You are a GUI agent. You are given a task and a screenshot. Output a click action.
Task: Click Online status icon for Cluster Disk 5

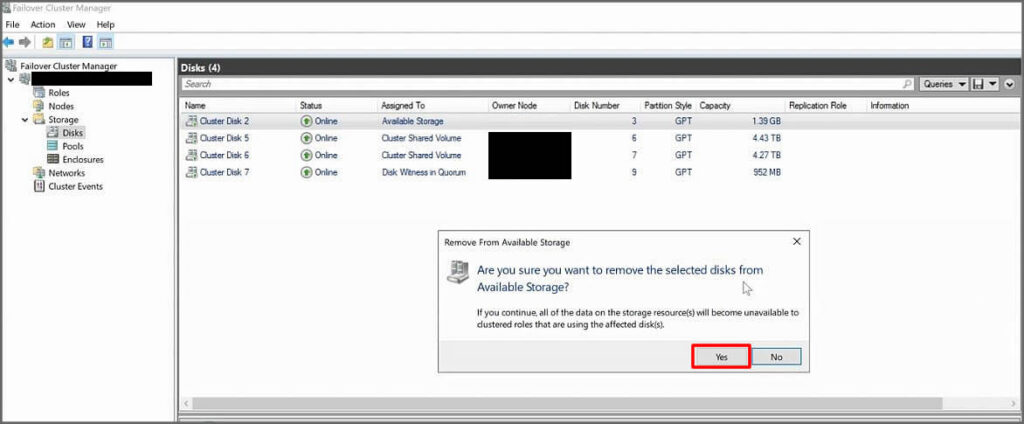coord(306,138)
